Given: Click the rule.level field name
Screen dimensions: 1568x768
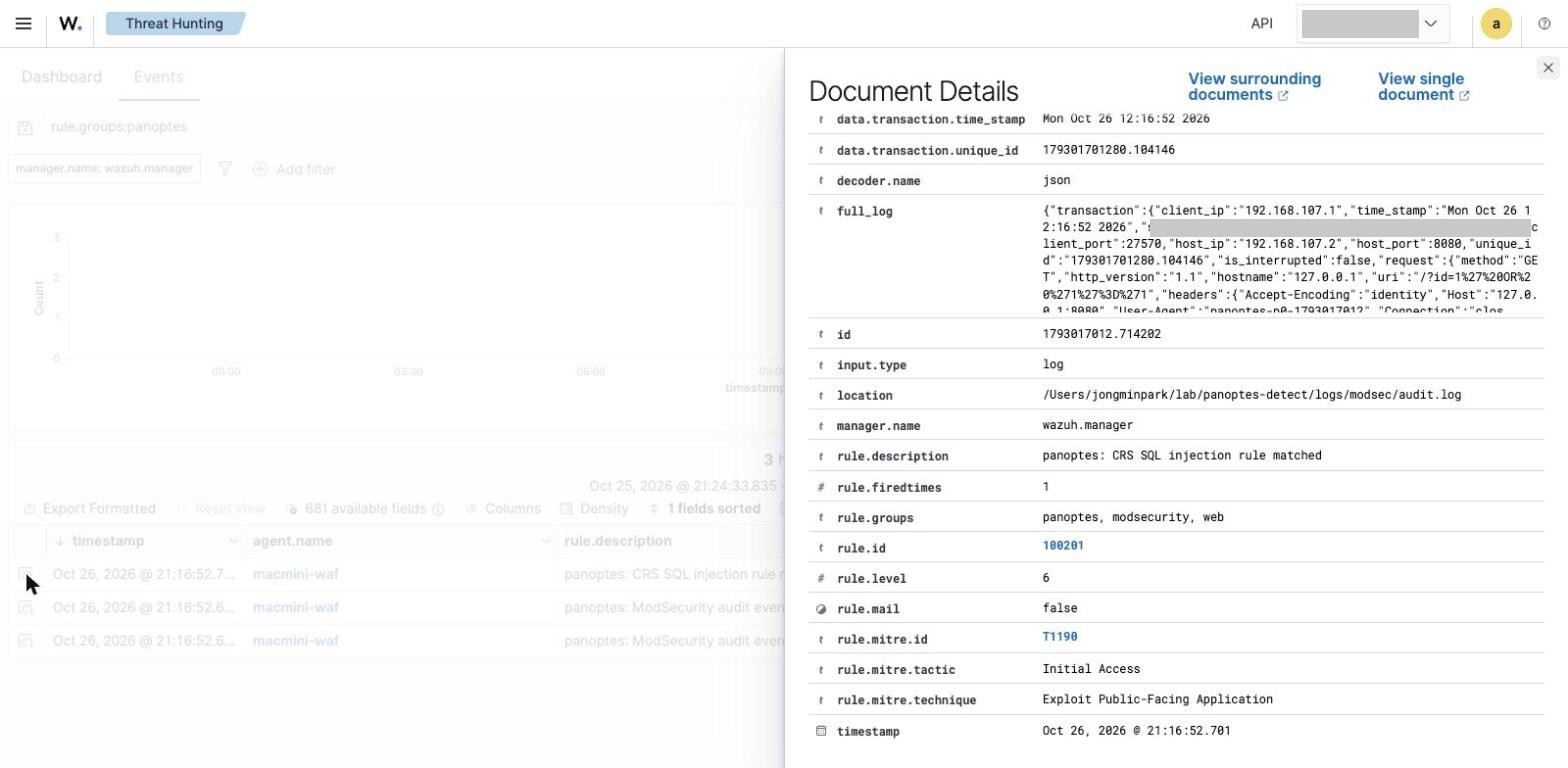Looking at the screenshot, I should (872, 579).
